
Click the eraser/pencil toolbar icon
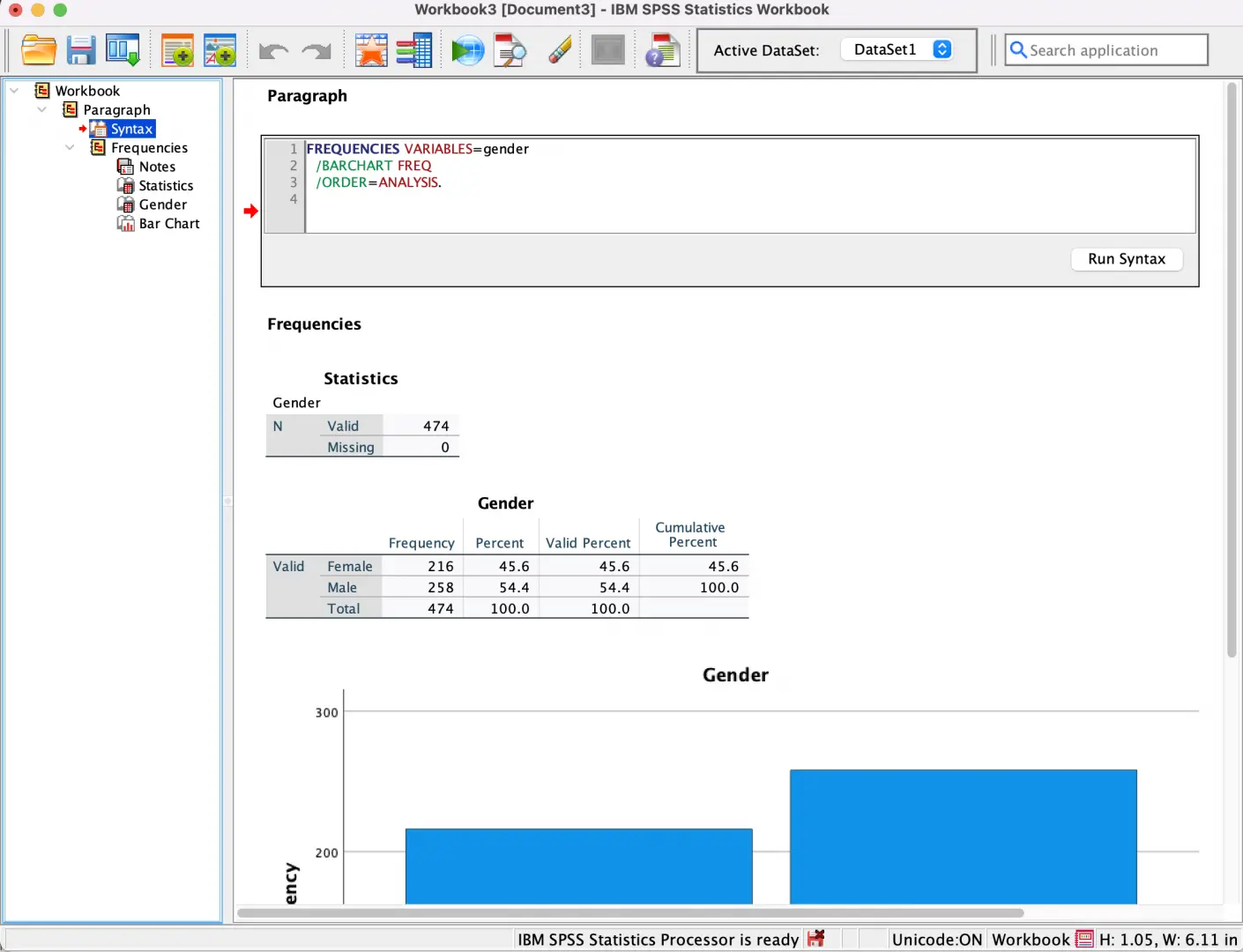[x=560, y=50]
